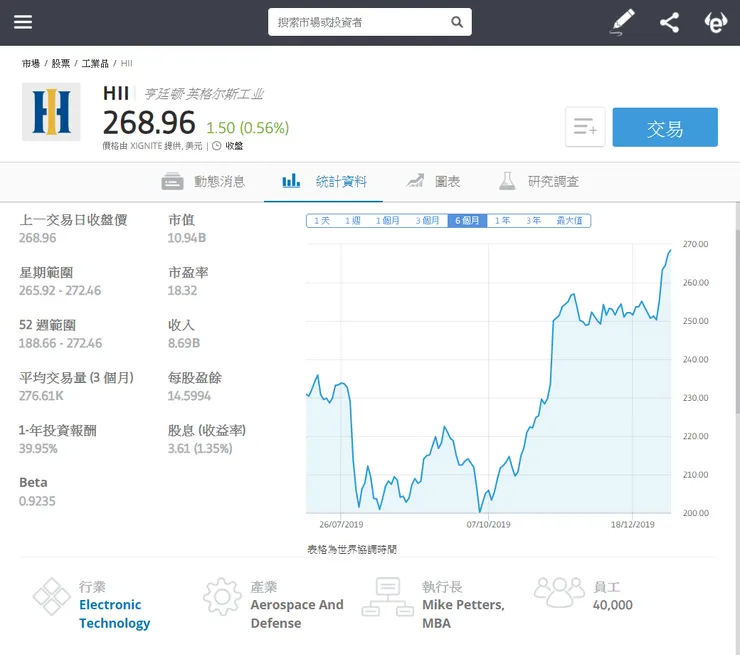Screen dimensions: 740x655
Task: Click the bar chart statistics icon
Action: pyautogui.click(x=291, y=181)
